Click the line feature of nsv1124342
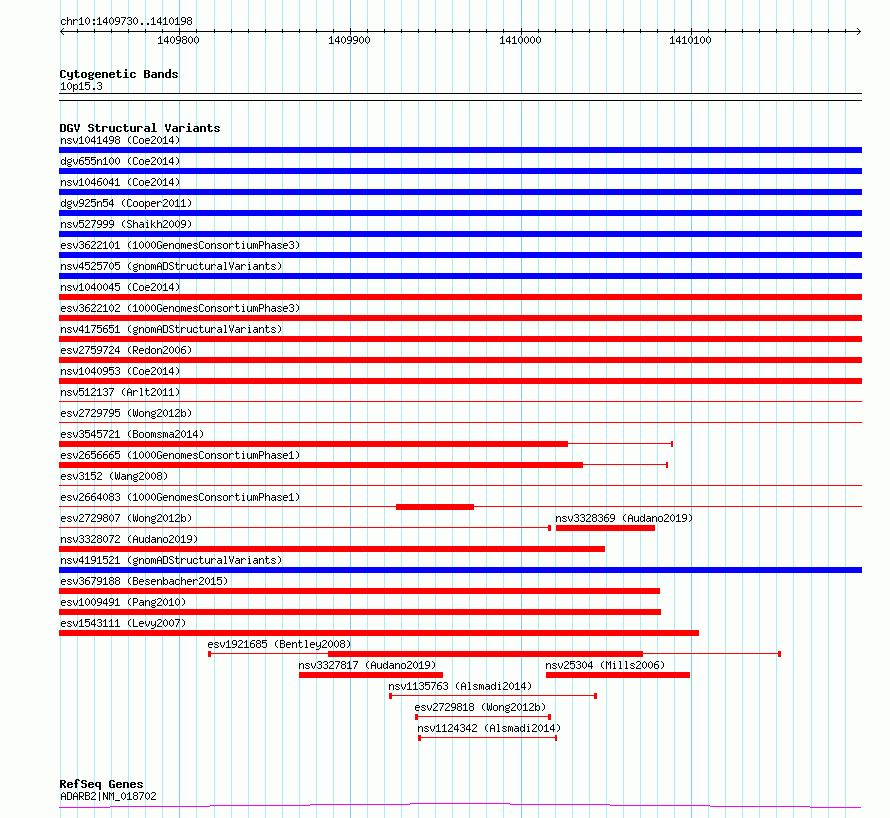890x818 pixels. tap(488, 738)
